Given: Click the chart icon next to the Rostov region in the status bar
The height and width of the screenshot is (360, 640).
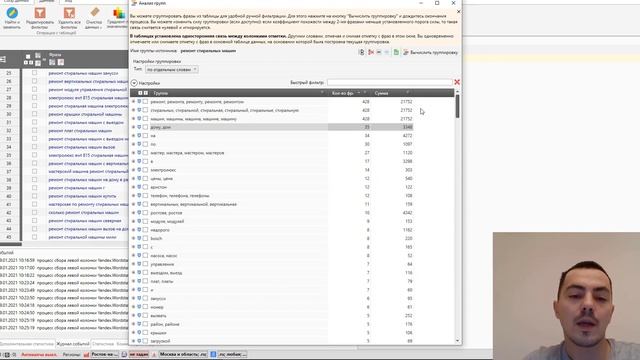Looking at the screenshot, I should point(86,355).
